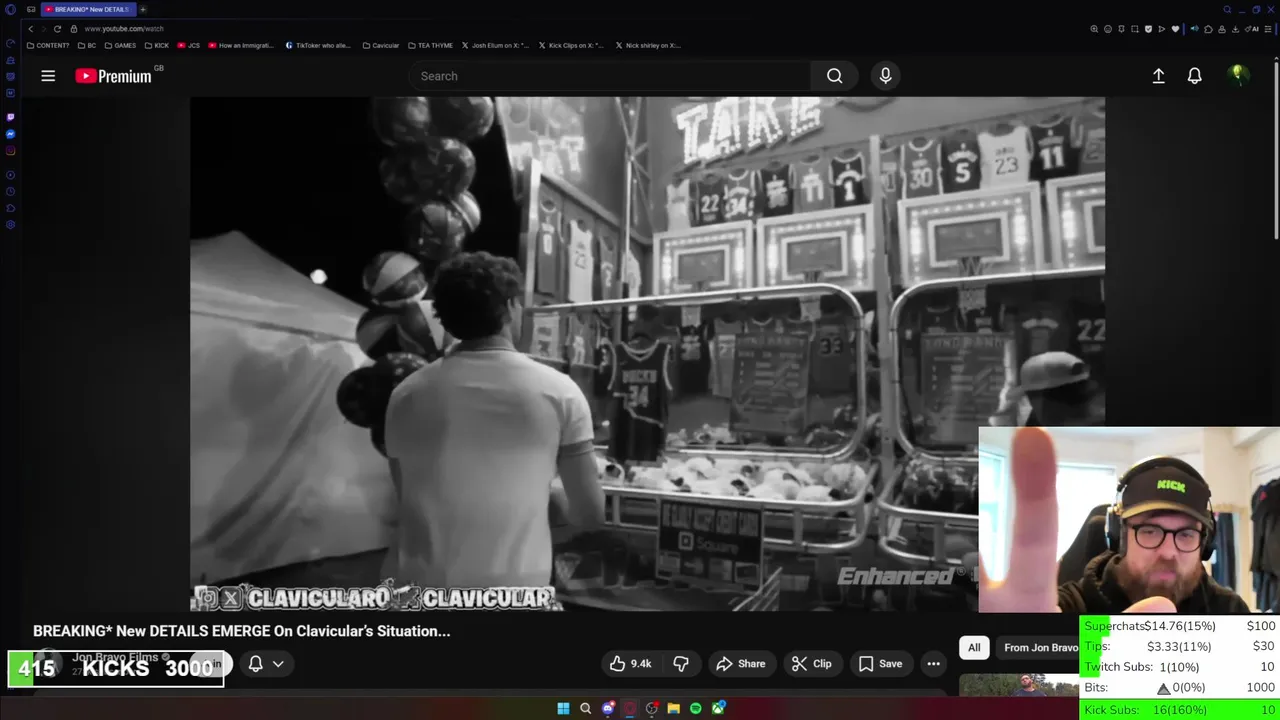Open the Kick Clips on X bookmark

tap(572, 45)
